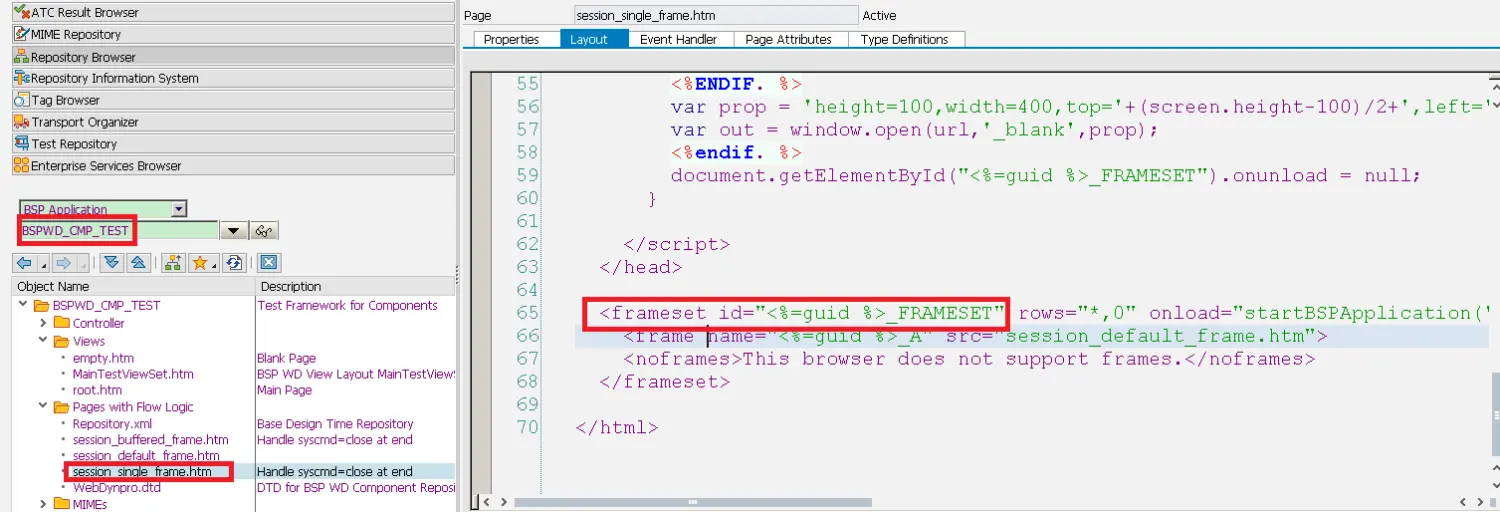
Task: Click the Object Name column header
Action: tap(134, 286)
